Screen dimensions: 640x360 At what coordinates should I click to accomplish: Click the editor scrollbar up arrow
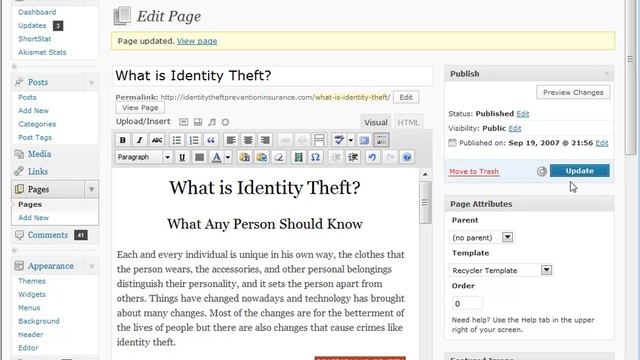click(425, 174)
